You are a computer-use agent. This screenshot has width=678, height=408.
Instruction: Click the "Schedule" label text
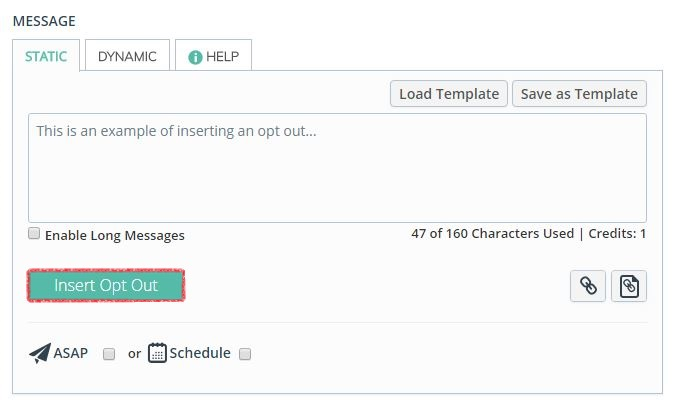pos(200,353)
